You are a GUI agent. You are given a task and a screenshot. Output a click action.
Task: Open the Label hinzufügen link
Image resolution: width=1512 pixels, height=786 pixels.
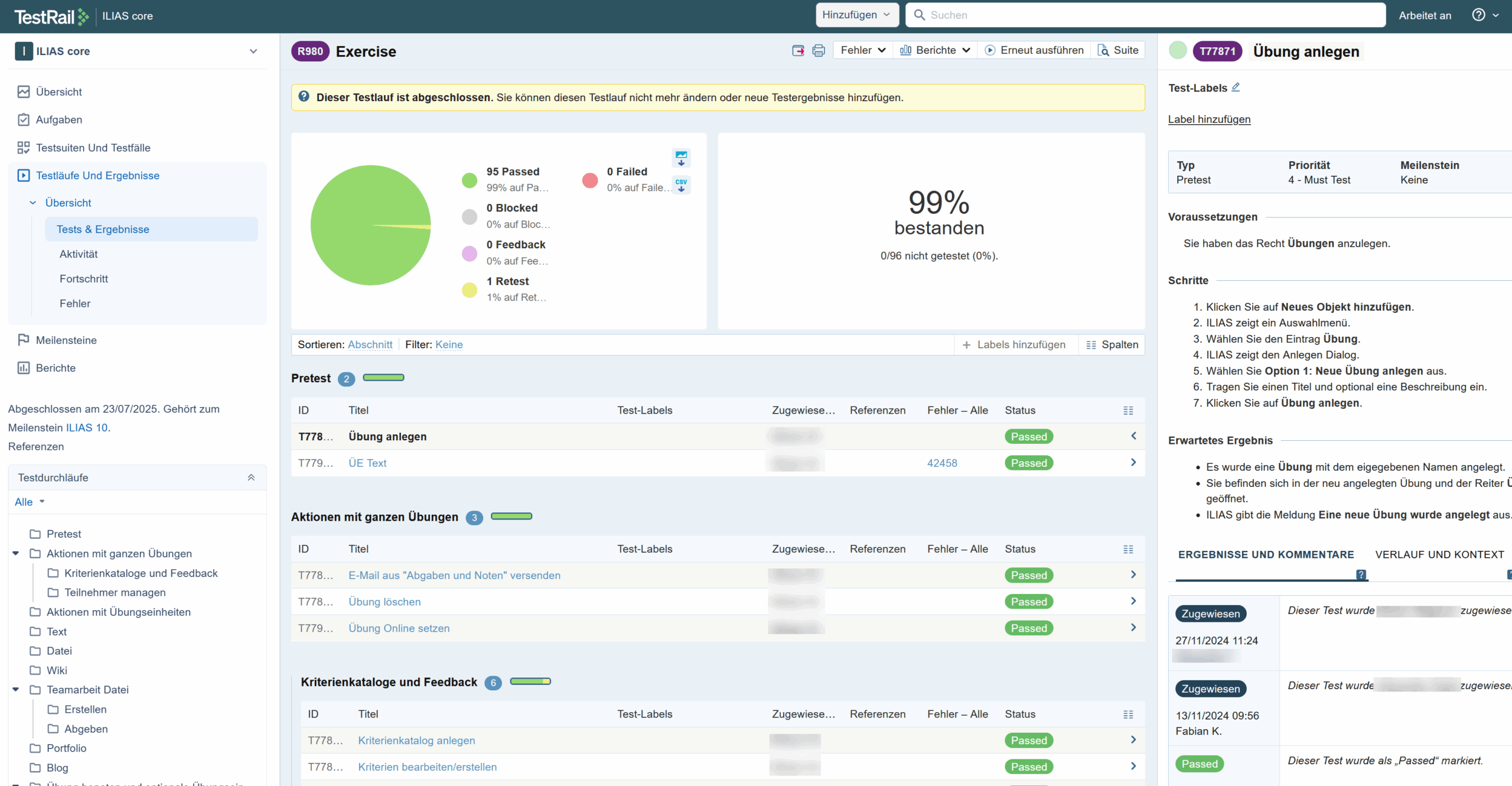[1209, 119]
